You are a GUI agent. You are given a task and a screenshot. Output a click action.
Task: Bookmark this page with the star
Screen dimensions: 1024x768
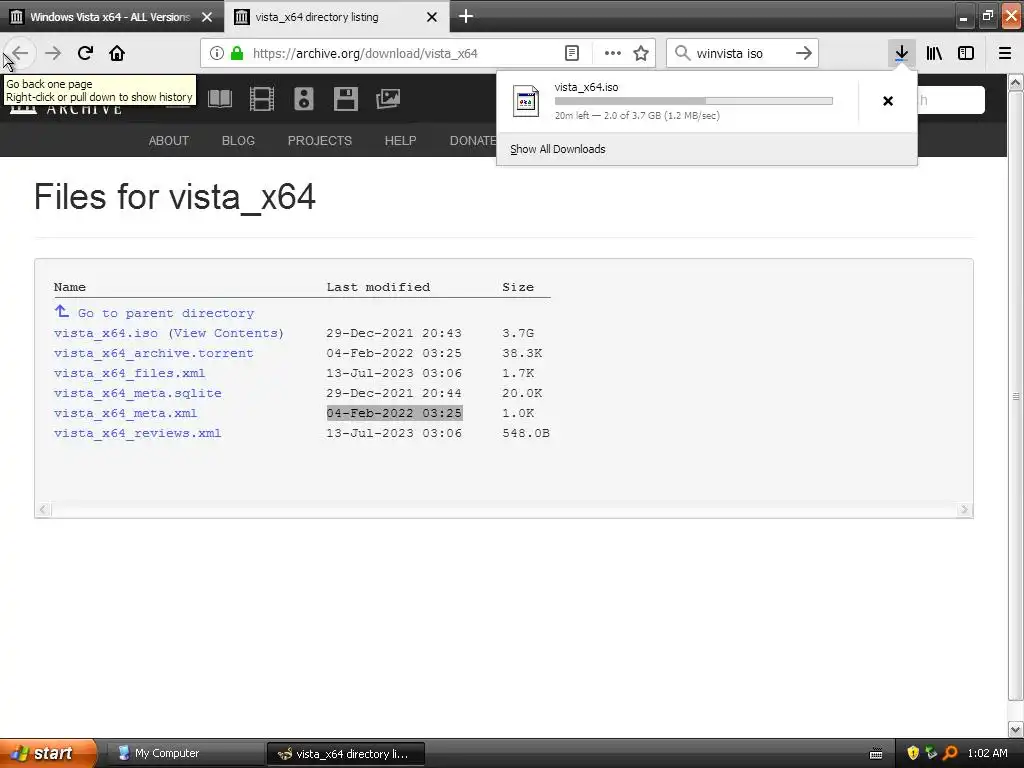coord(641,53)
